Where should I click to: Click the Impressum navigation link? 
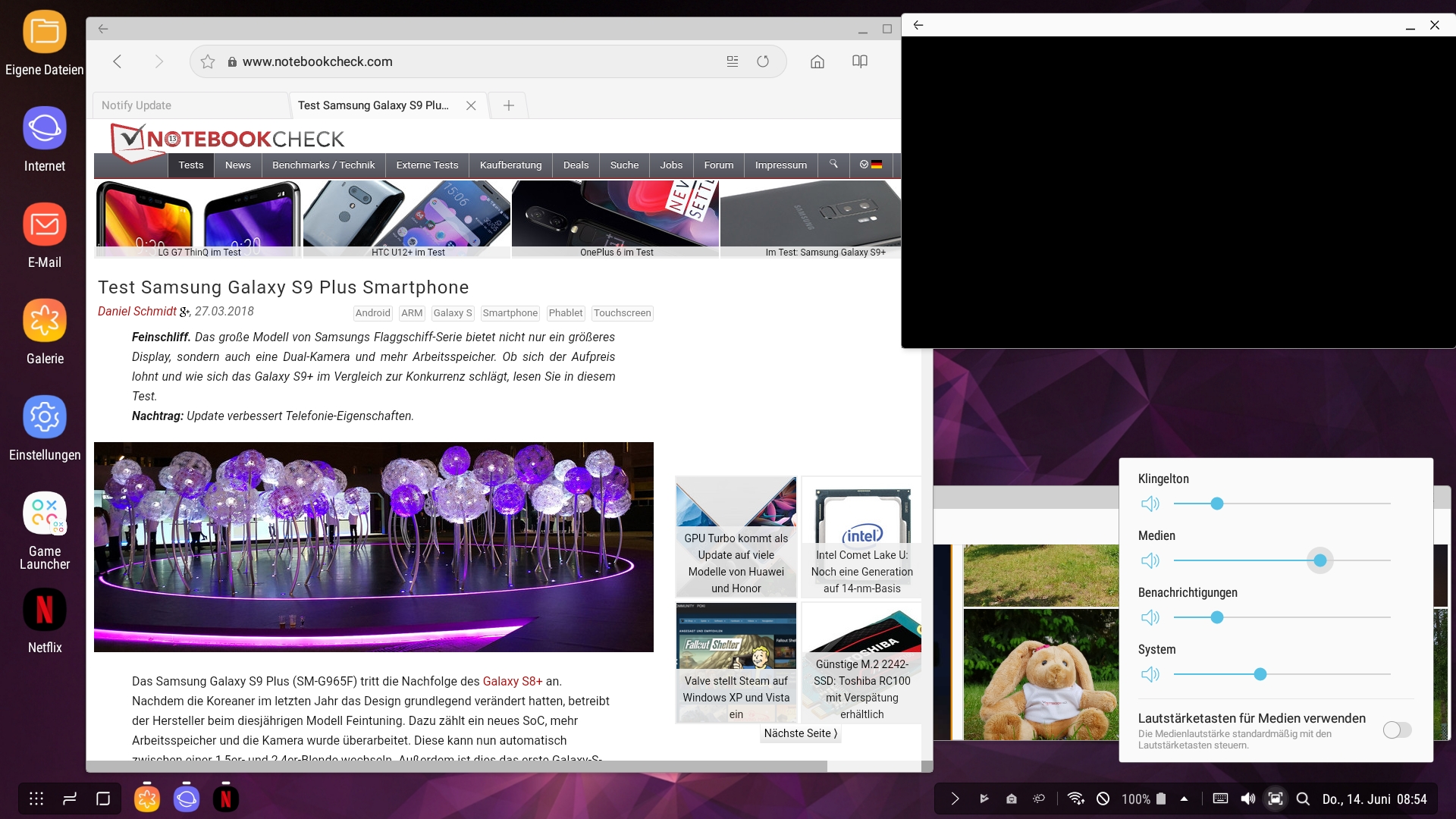pyautogui.click(x=780, y=165)
